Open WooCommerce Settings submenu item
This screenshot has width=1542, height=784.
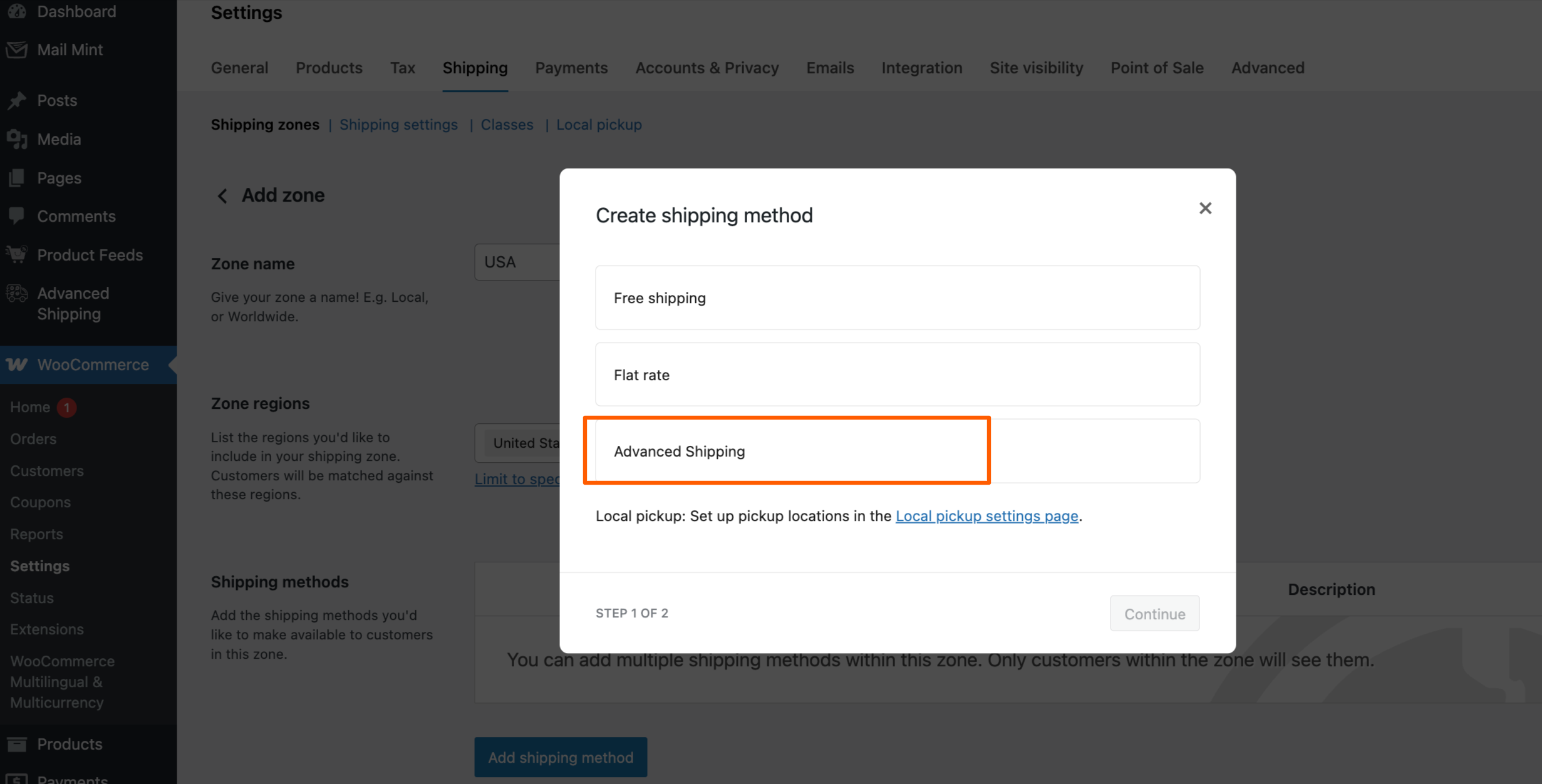(39, 566)
